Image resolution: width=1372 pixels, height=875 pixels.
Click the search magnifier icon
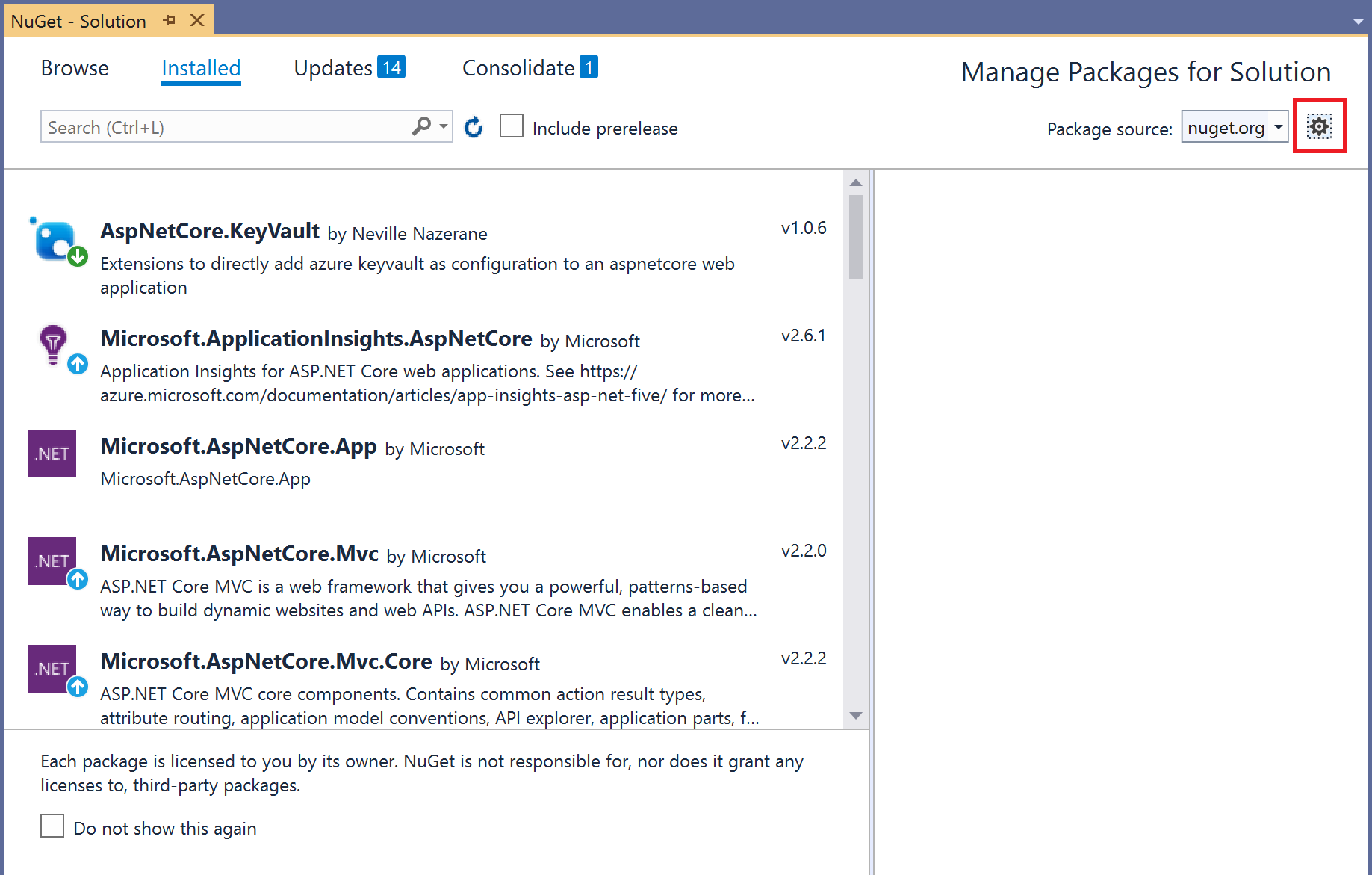(421, 126)
